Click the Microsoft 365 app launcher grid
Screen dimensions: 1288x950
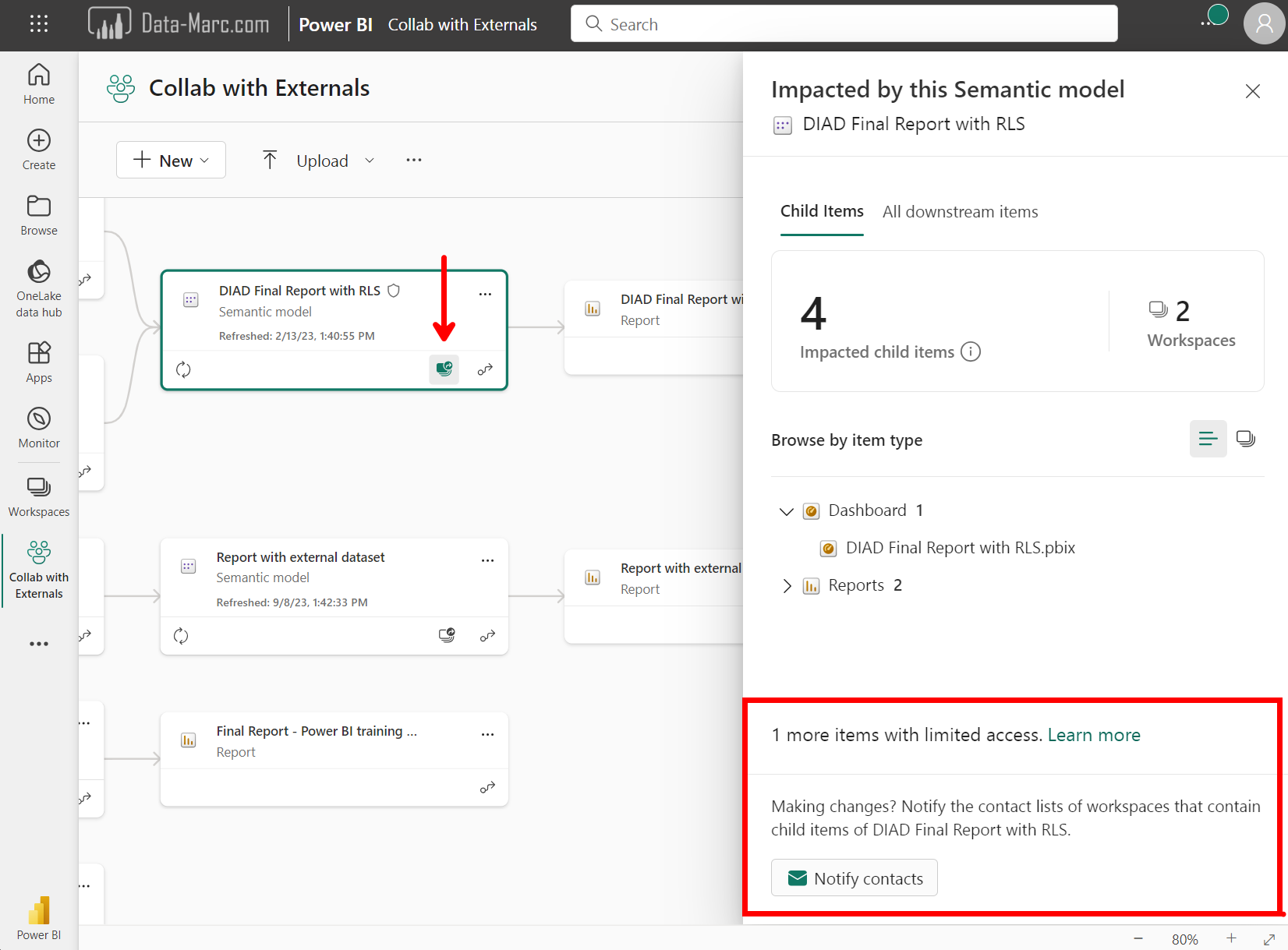[x=38, y=23]
